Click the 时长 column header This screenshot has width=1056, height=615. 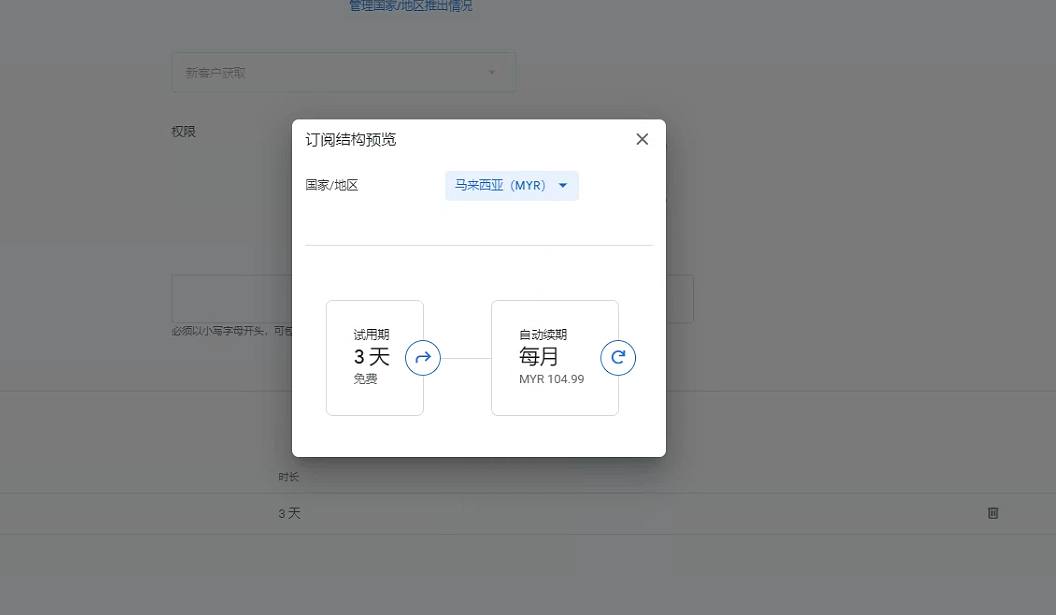click(x=288, y=477)
